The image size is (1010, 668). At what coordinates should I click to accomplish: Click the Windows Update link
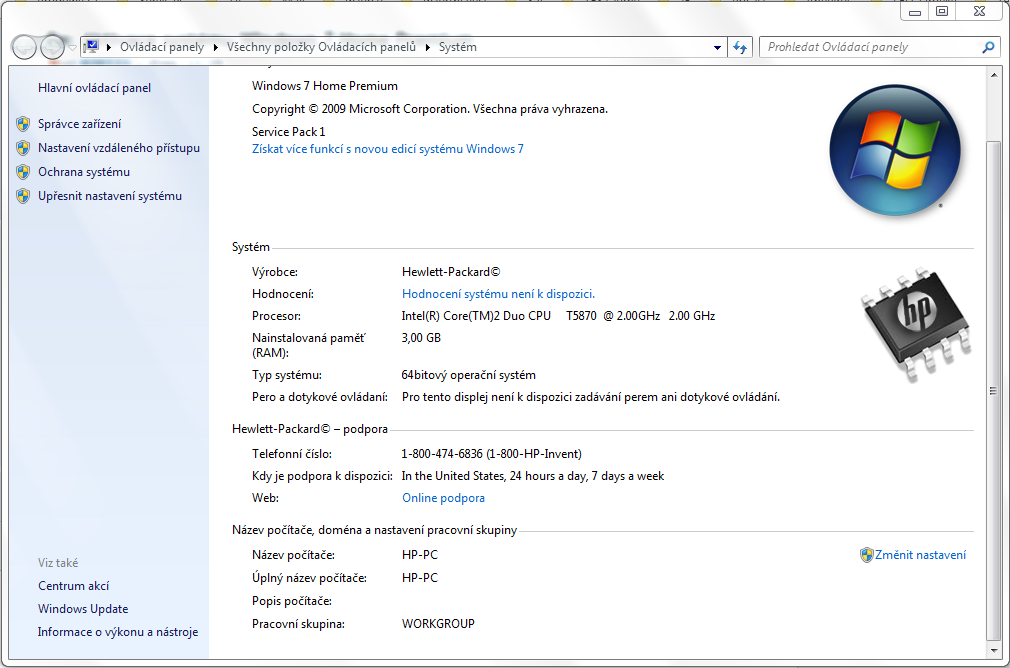(x=83, y=609)
